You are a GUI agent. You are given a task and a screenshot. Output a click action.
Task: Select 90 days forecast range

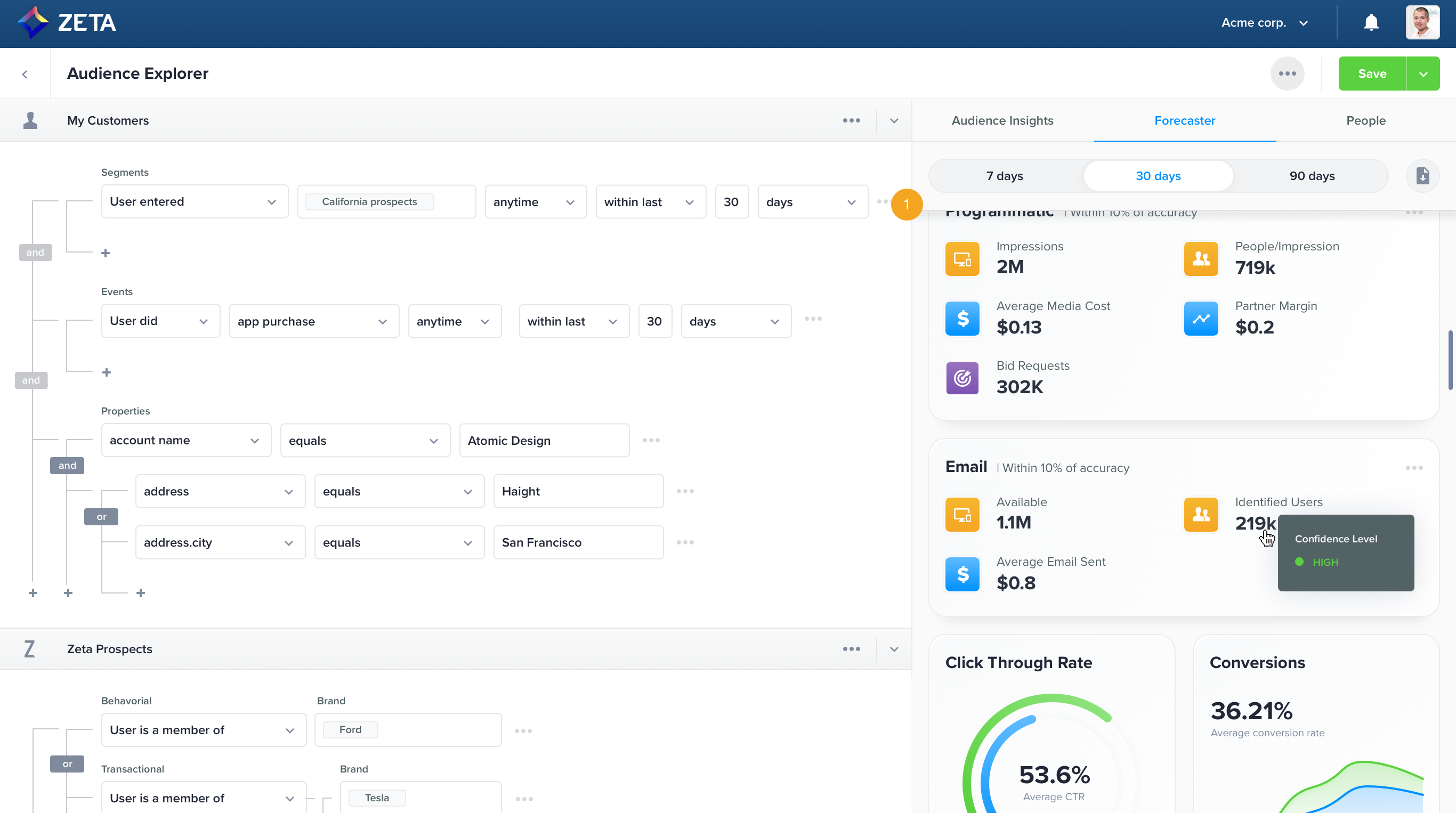point(1312,176)
